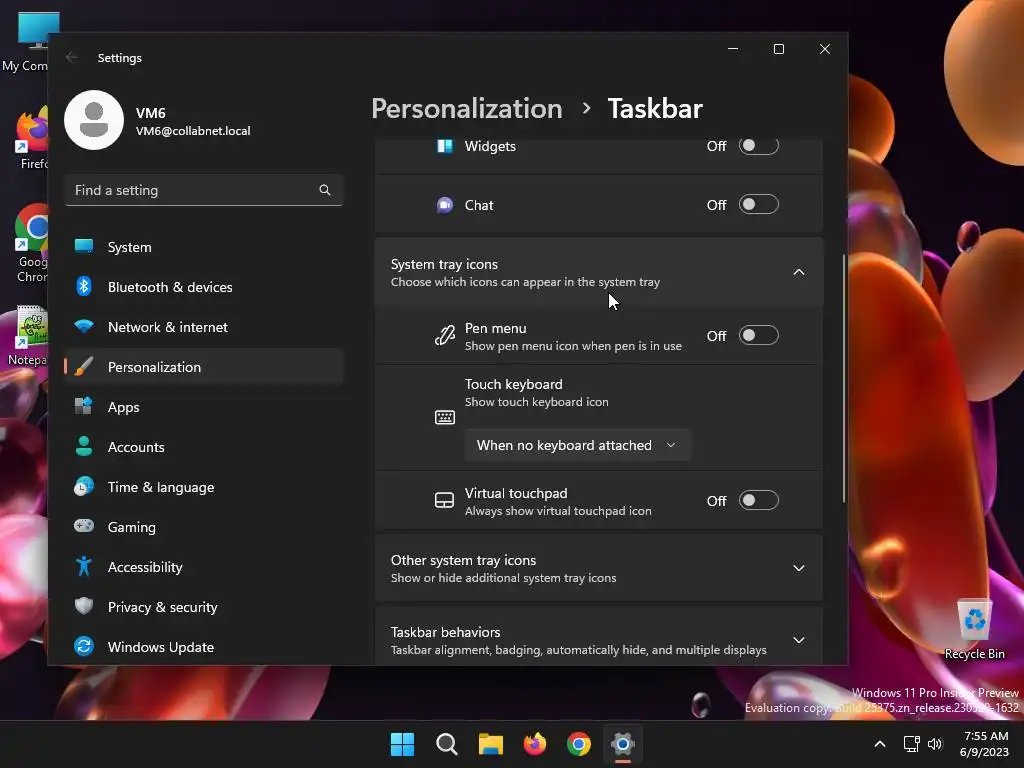The height and width of the screenshot is (768, 1024).
Task: Collapse the System tray icons section
Action: click(x=799, y=272)
